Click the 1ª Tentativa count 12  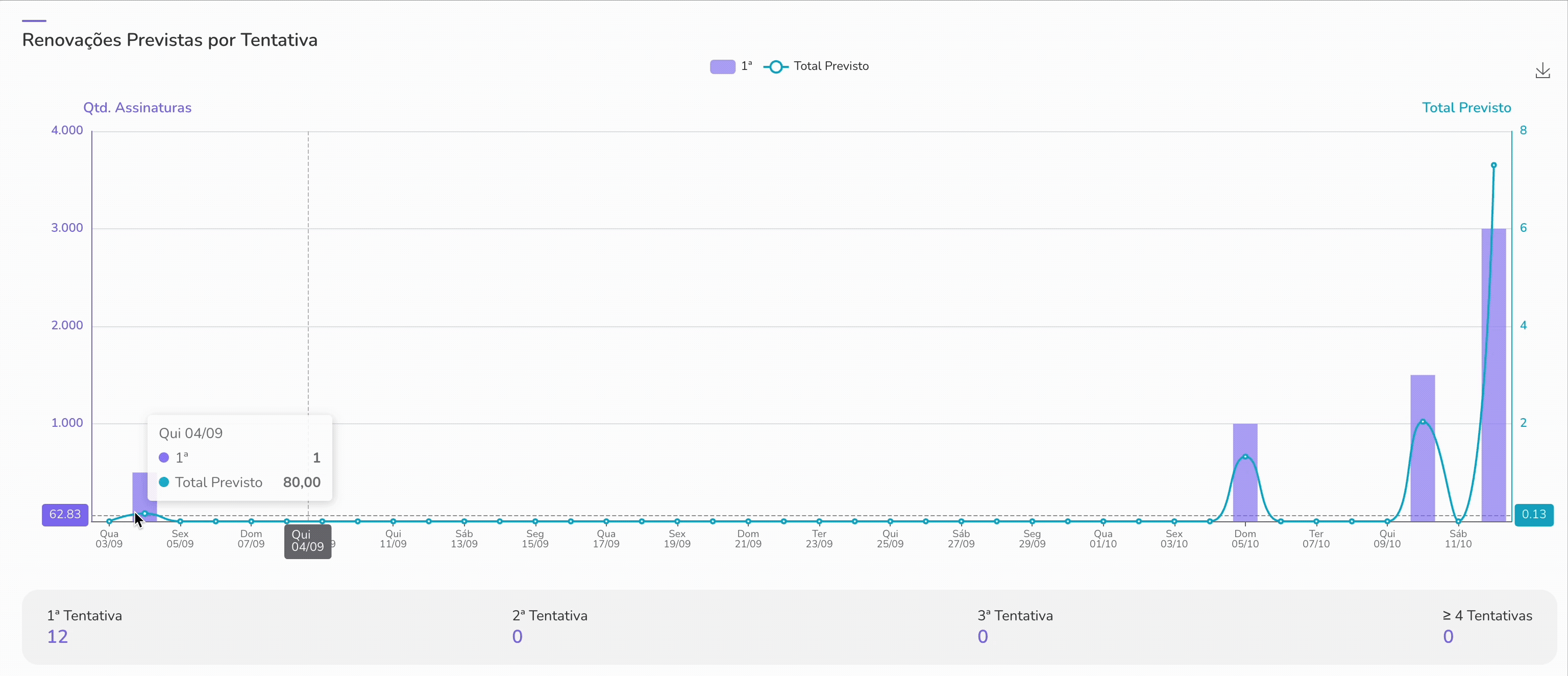point(58,636)
